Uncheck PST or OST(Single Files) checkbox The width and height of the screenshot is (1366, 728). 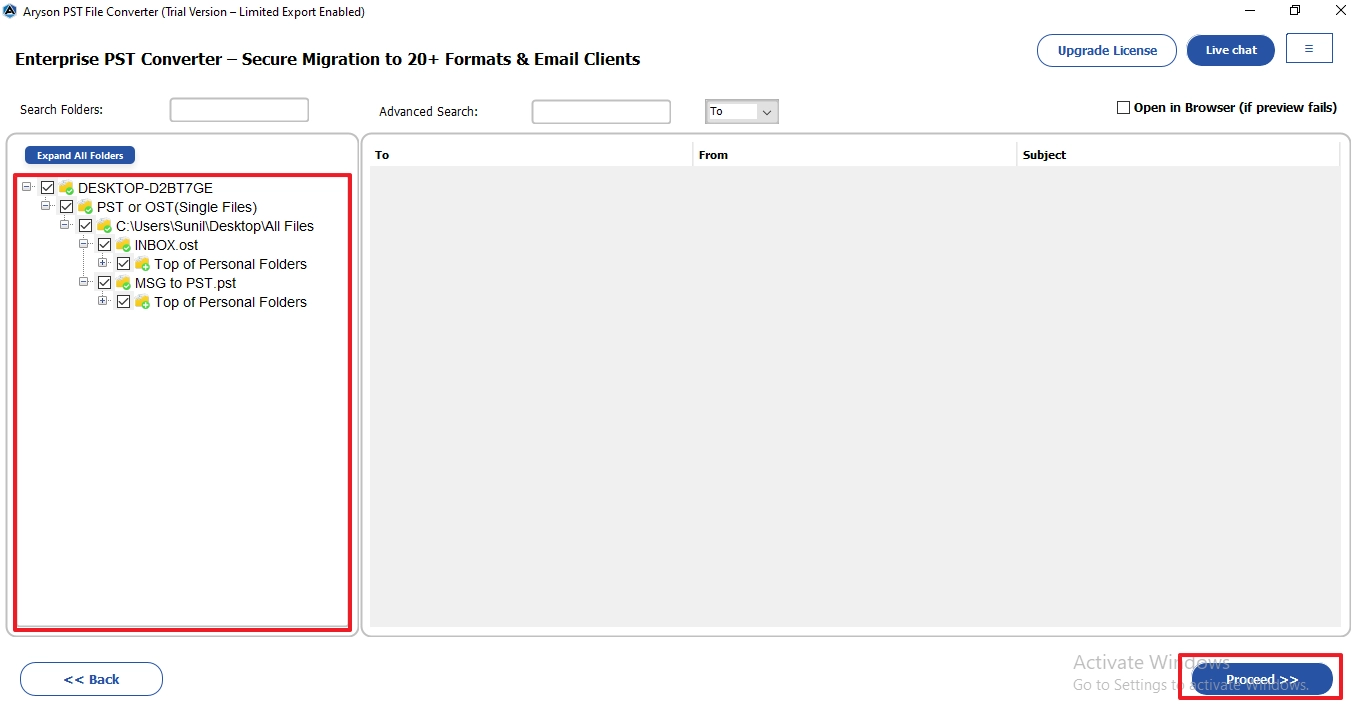tap(67, 207)
